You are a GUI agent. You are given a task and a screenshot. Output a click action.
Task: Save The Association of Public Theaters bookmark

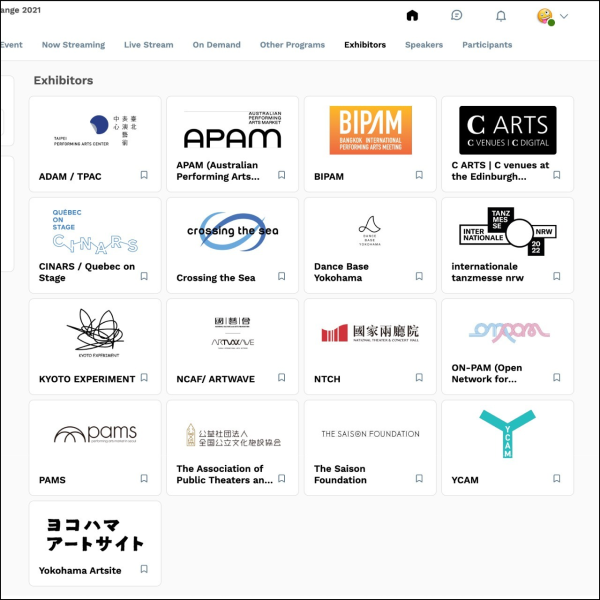point(281,478)
